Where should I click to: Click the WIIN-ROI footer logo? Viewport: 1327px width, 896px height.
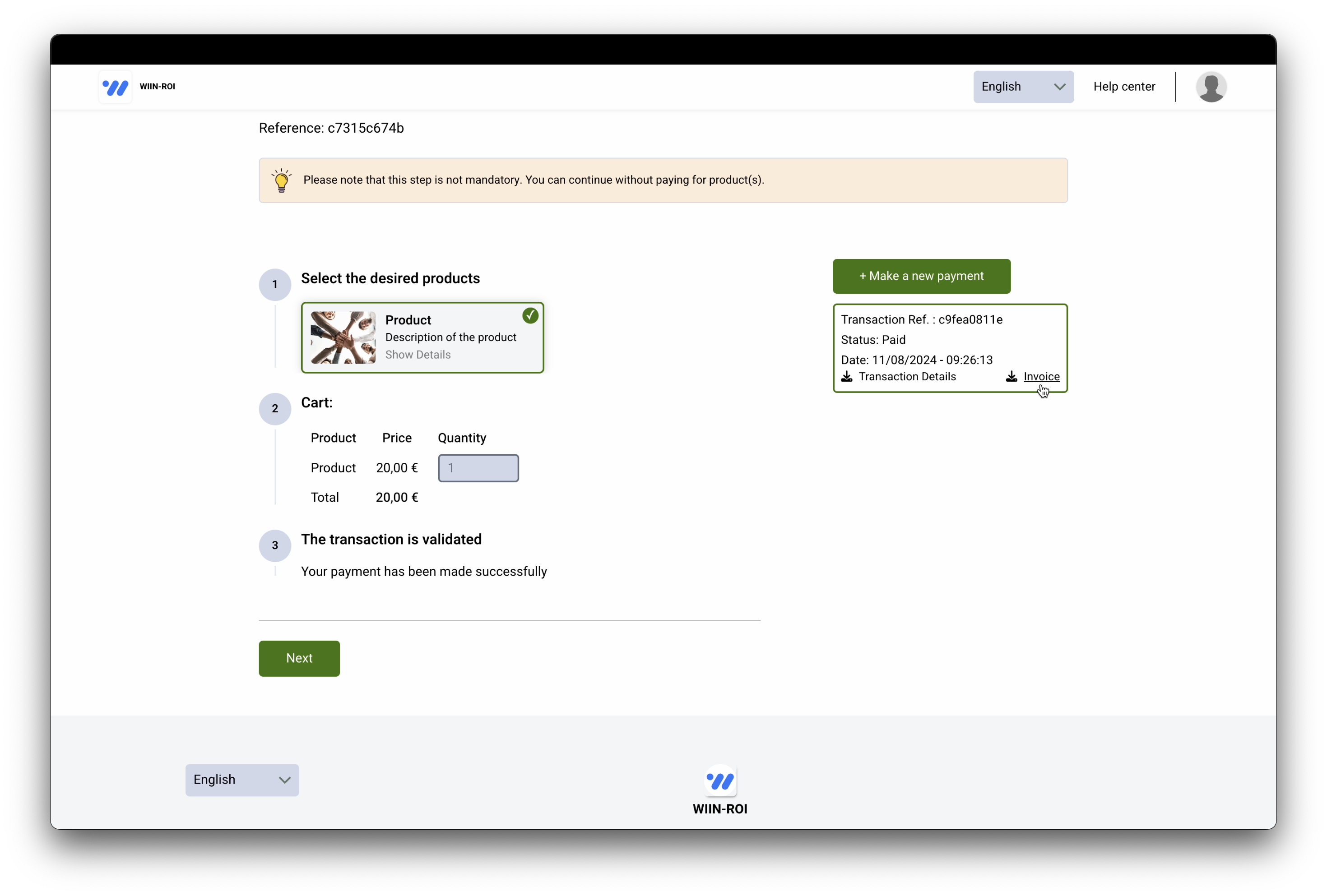point(720,781)
